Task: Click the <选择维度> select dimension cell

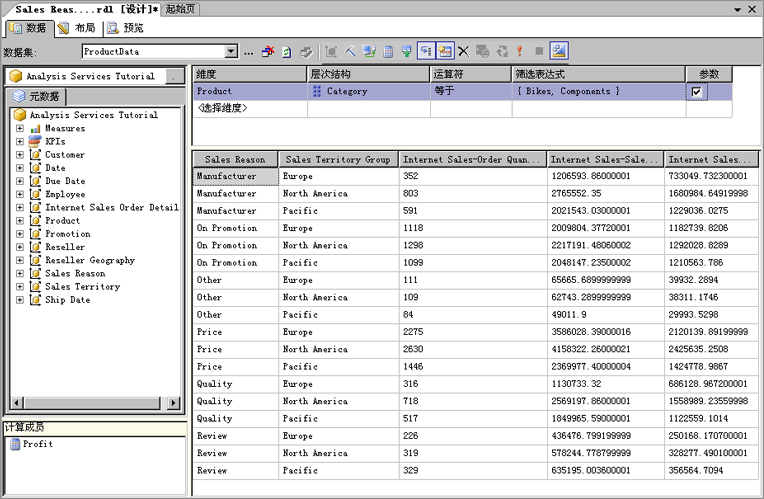Action: click(x=222, y=108)
